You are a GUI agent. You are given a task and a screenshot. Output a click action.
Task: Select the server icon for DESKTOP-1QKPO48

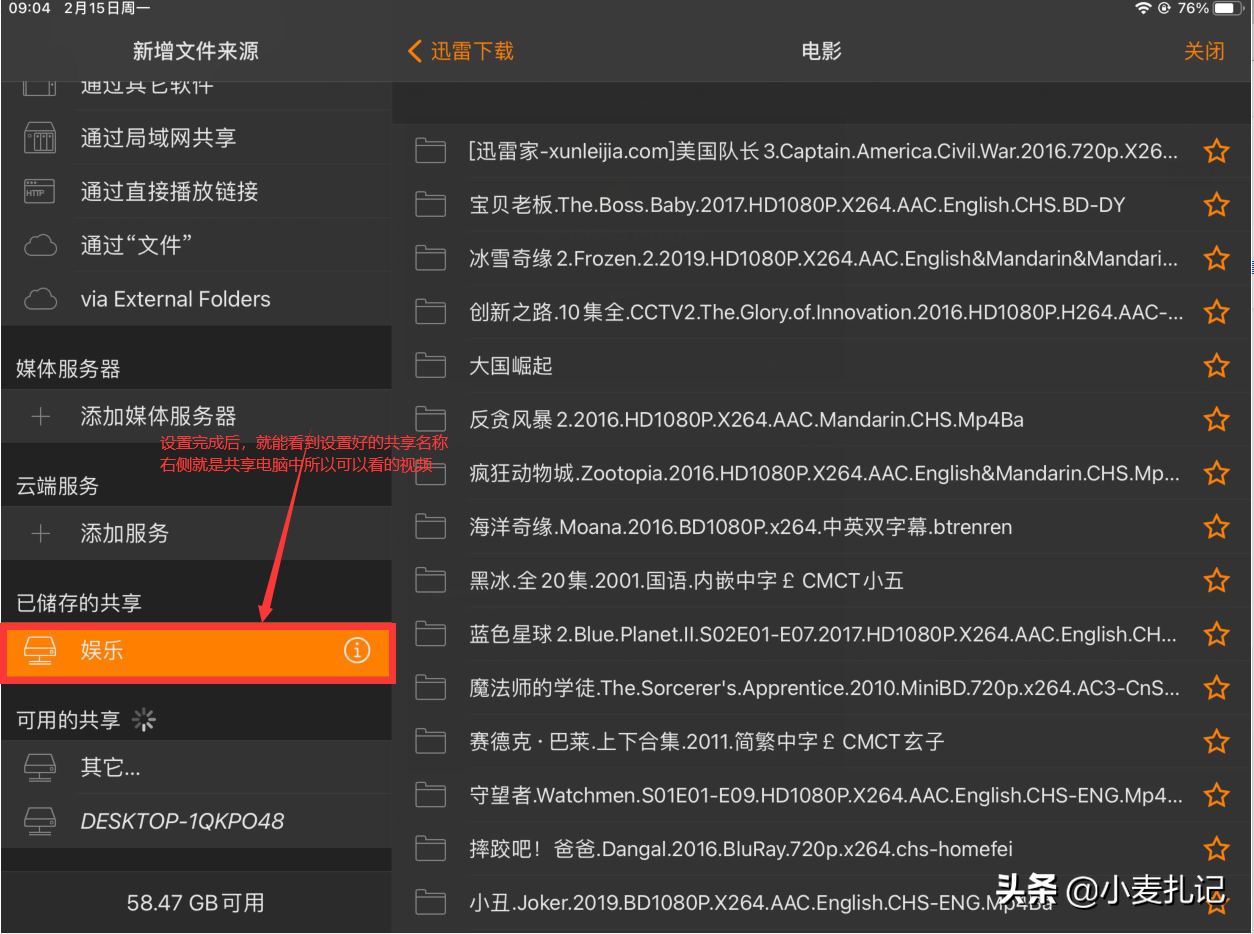39,820
